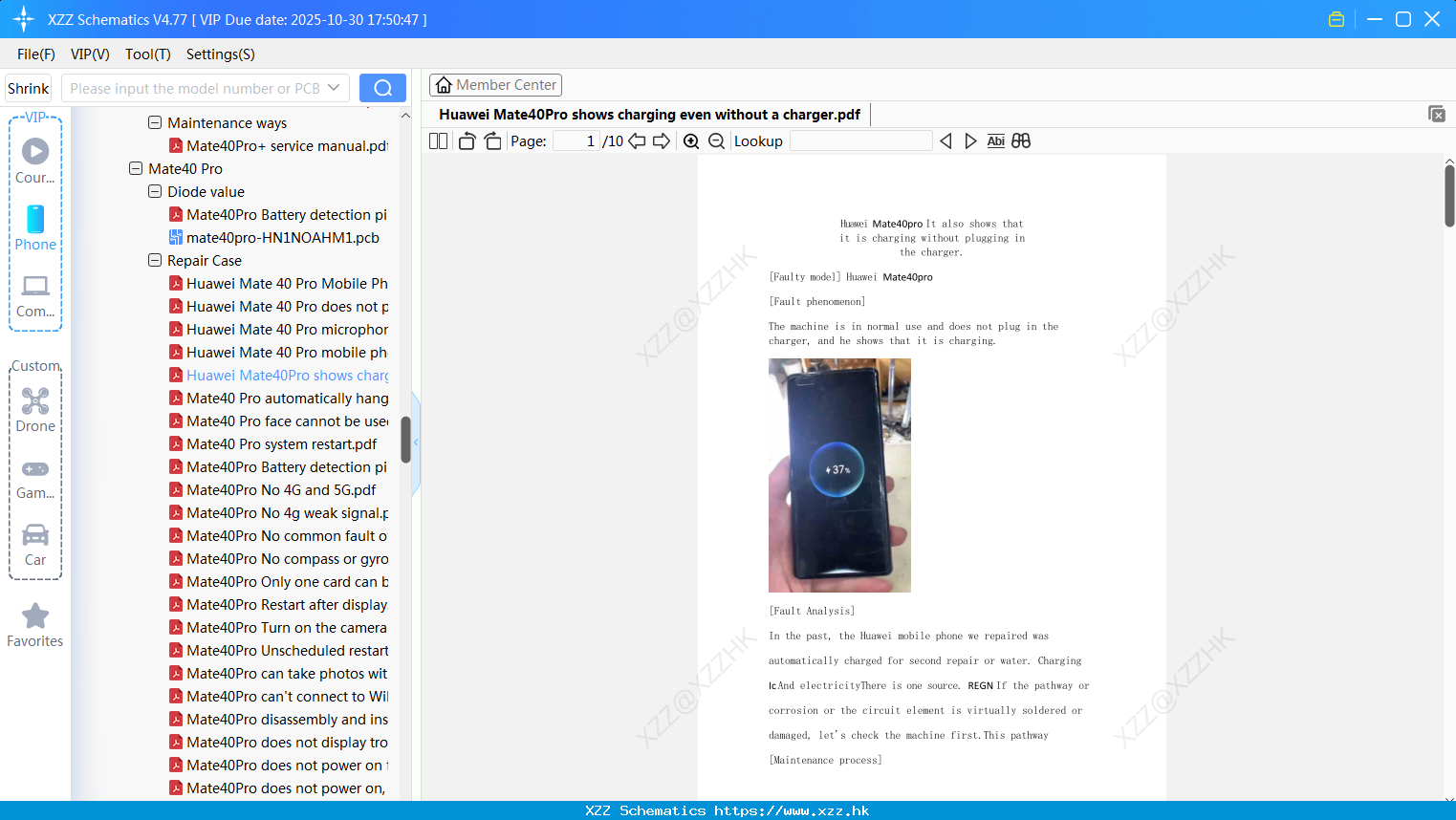Open Mate40Pro Restart after display case
1456x820 pixels.
[279, 604]
